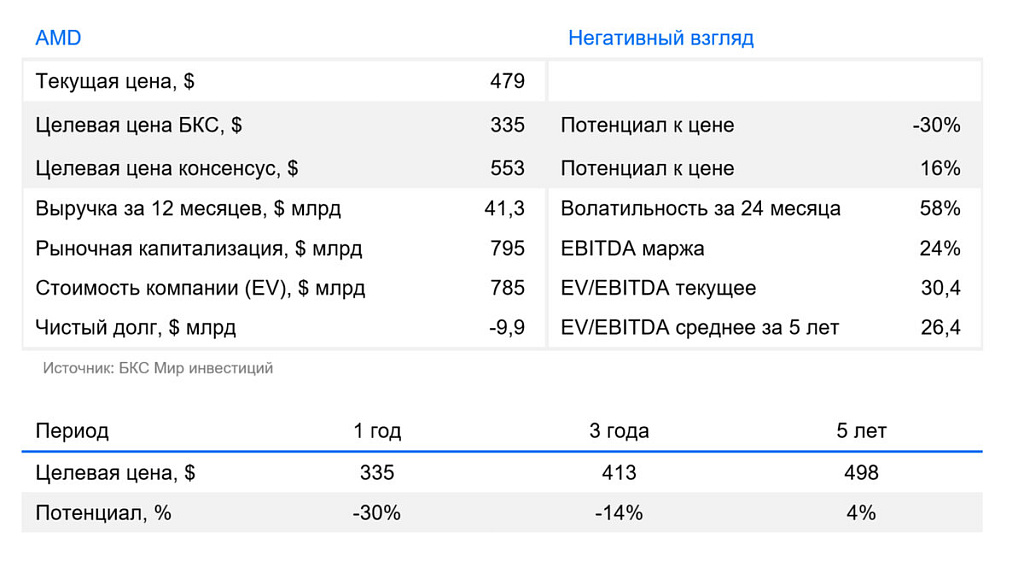Click the Рыночная капитализация value 795
The width and height of the screenshot is (1024, 579).
507,248
